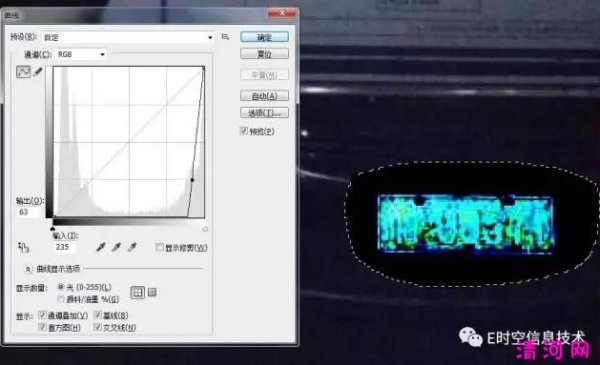Toggle the 直方图 histogram checkbox
The height and width of the screenshot is (365, 600).
[42, 327]
